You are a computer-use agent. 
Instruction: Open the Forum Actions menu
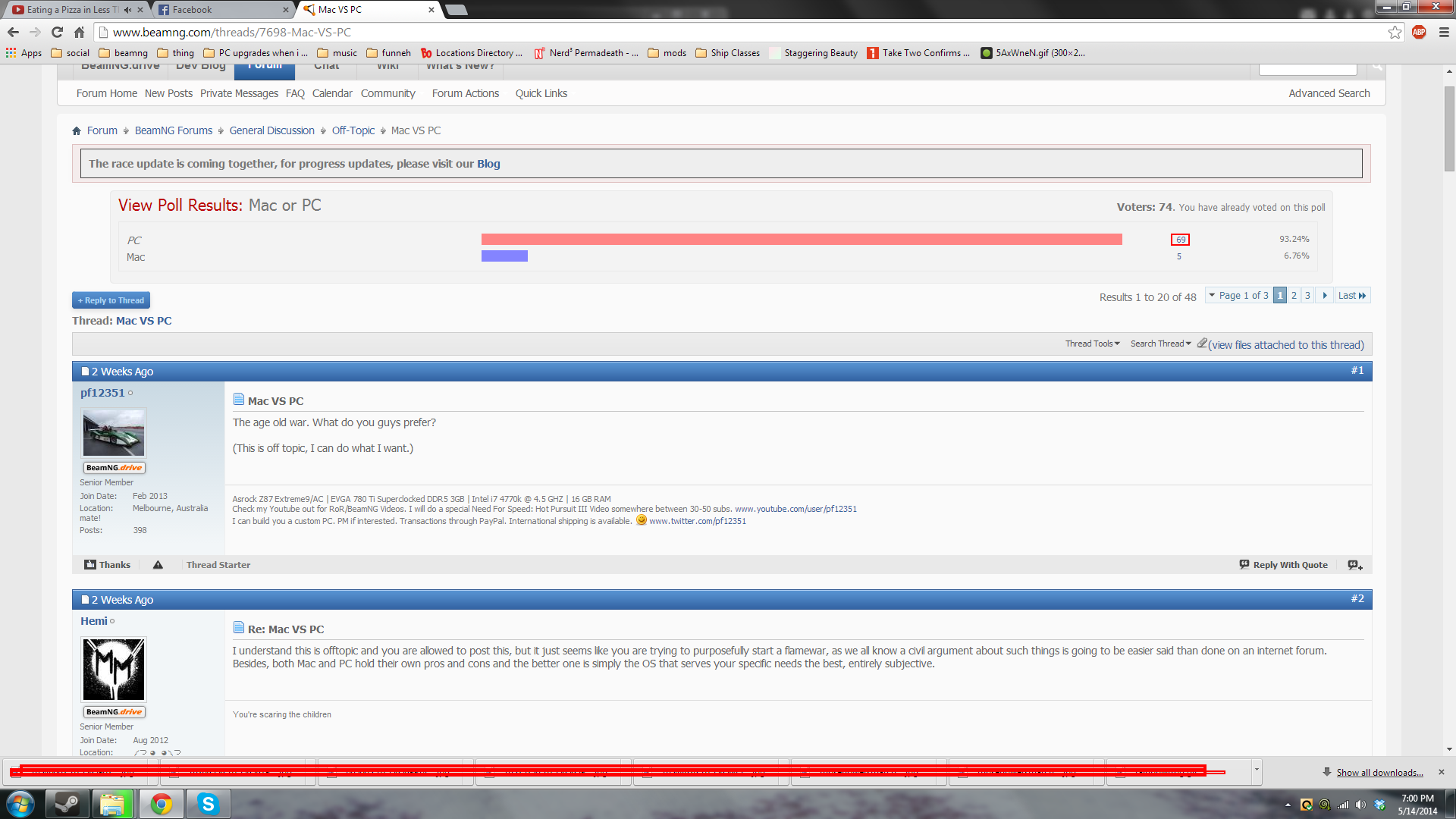click(x=466, y=93)
